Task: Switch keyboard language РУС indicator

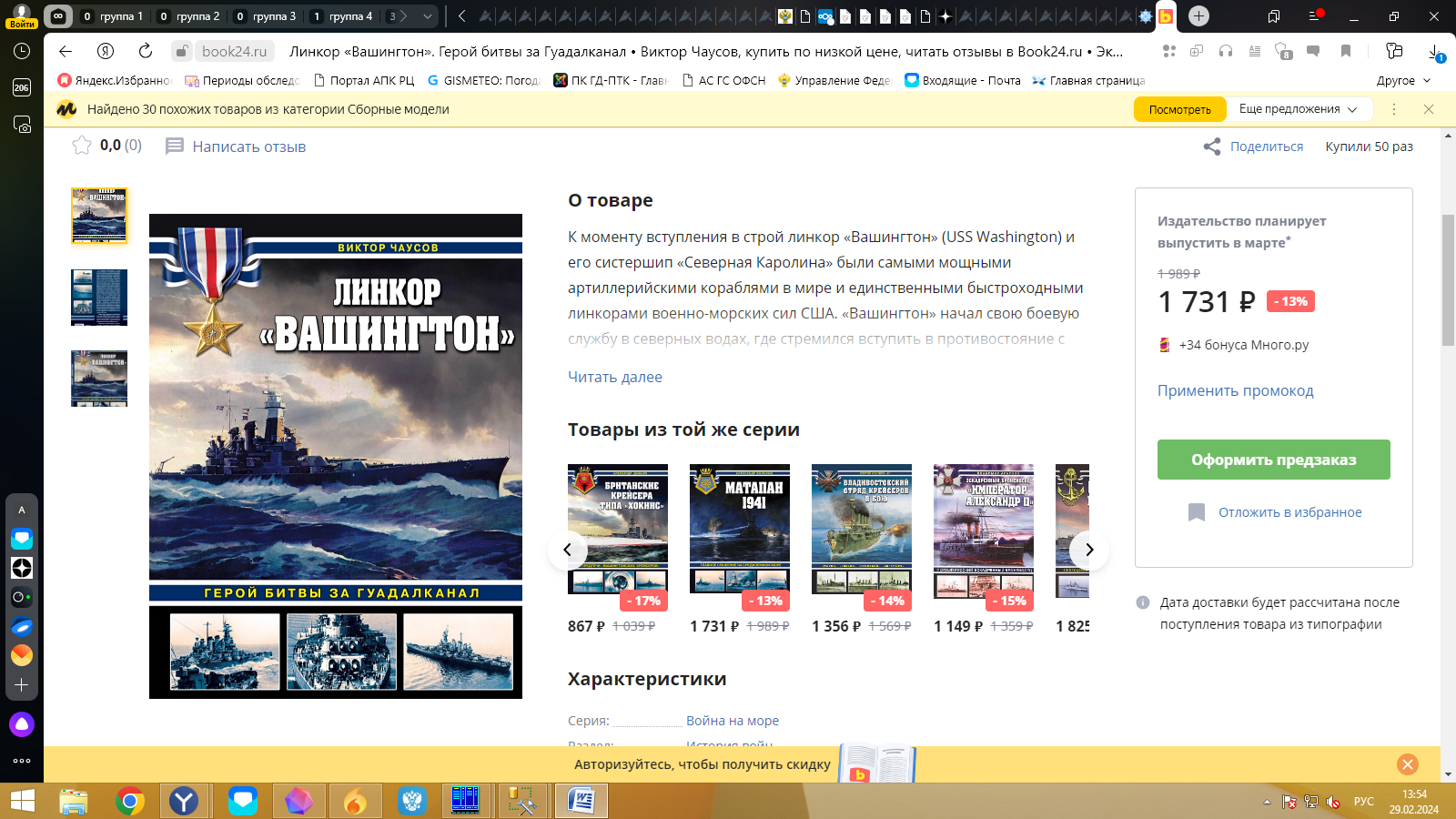Action: (x=1364, y=802)
